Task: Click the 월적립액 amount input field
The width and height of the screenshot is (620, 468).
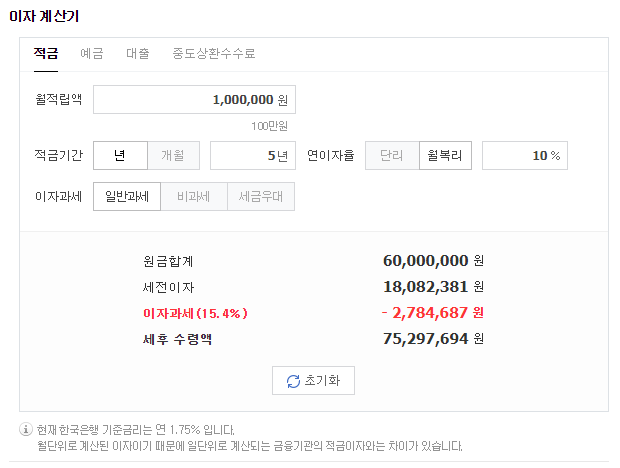Action: tap(194, 100)
